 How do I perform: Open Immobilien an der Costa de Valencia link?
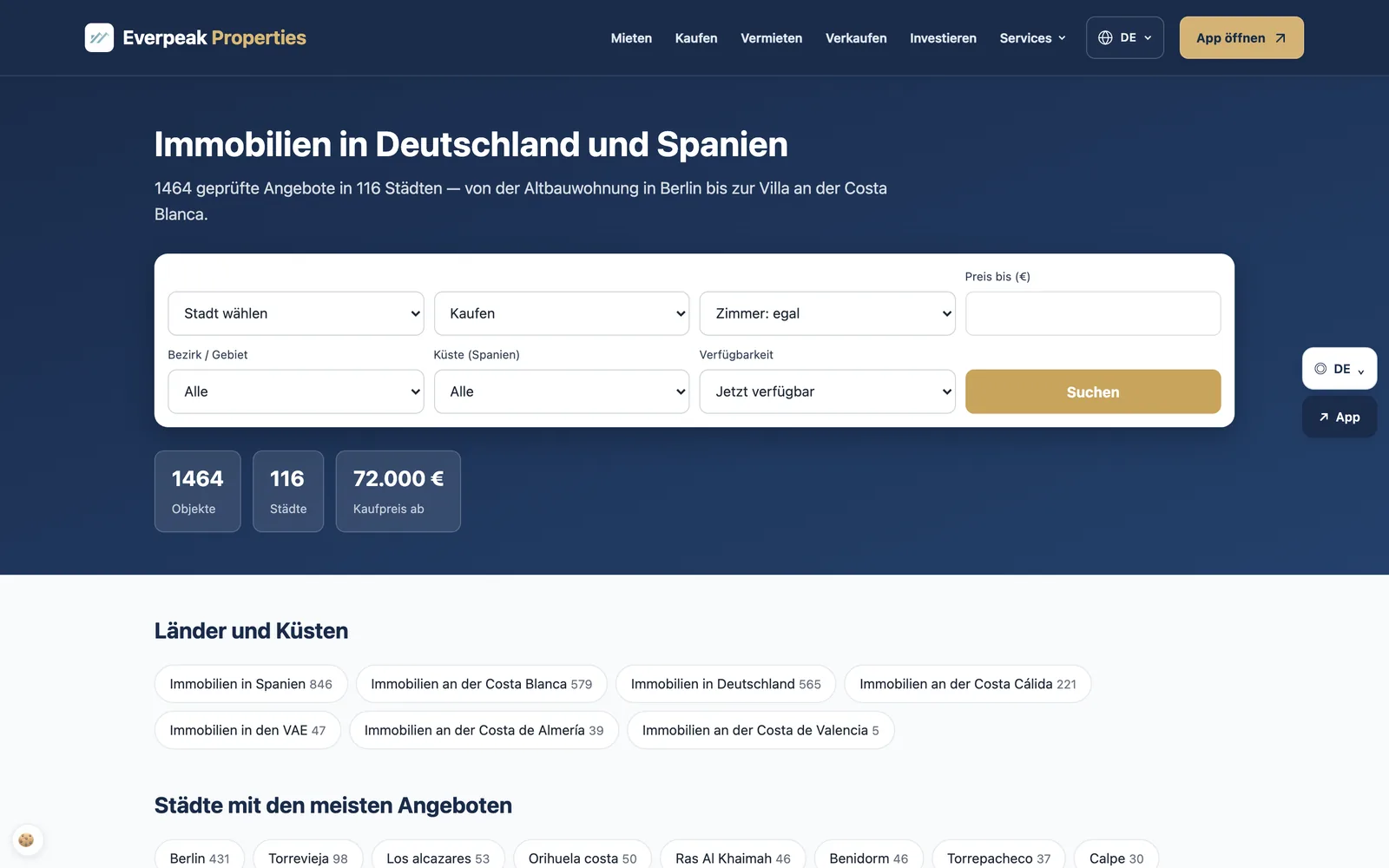click(x=760, y=730)
